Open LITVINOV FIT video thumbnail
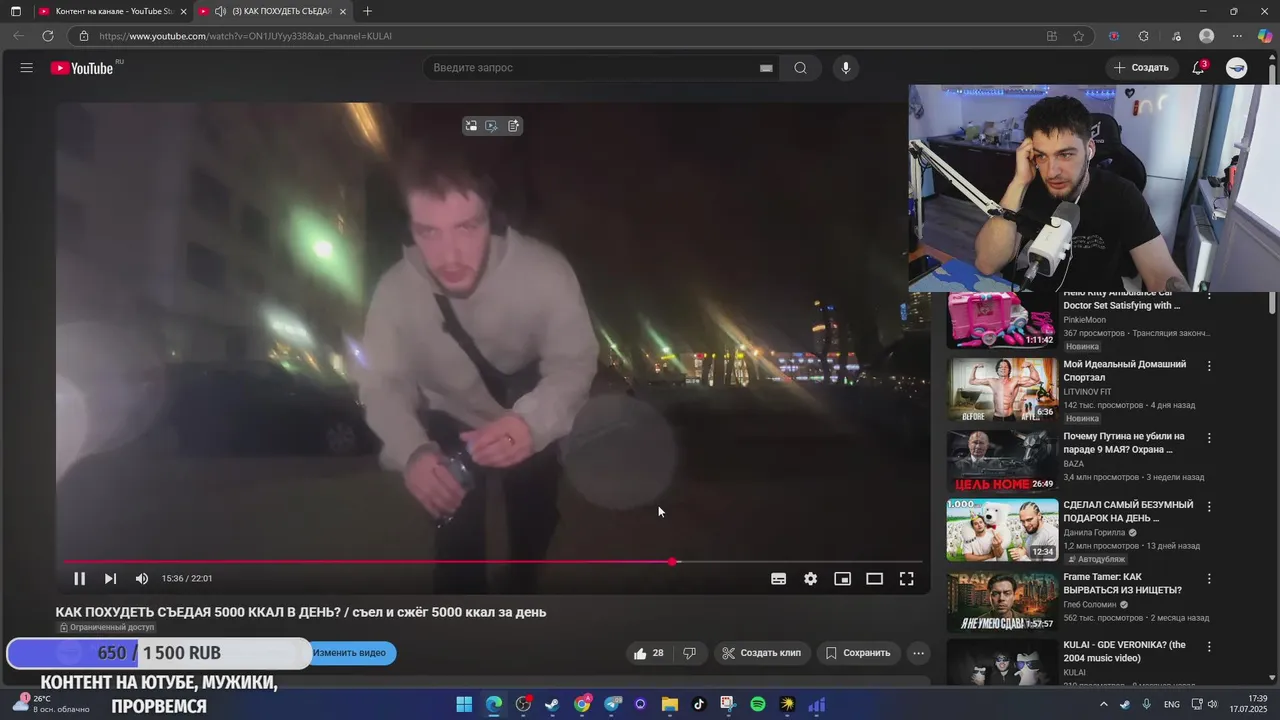Screen dimensions: 1280x720 (x=1002, y=390)
